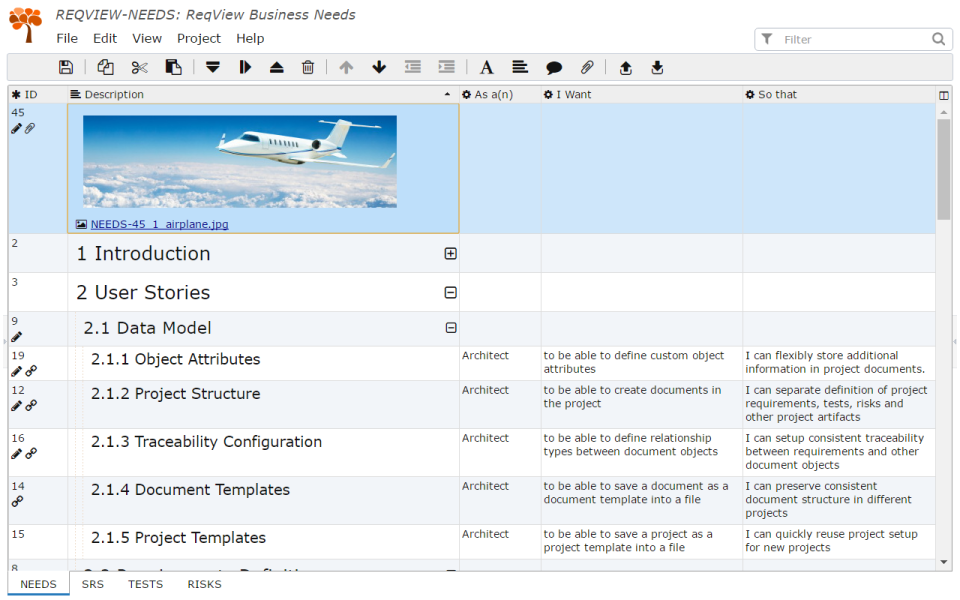Click the grayed Move Up arrow icon
The height and width of the screenshot is (600, 960).
pos(347,67)
